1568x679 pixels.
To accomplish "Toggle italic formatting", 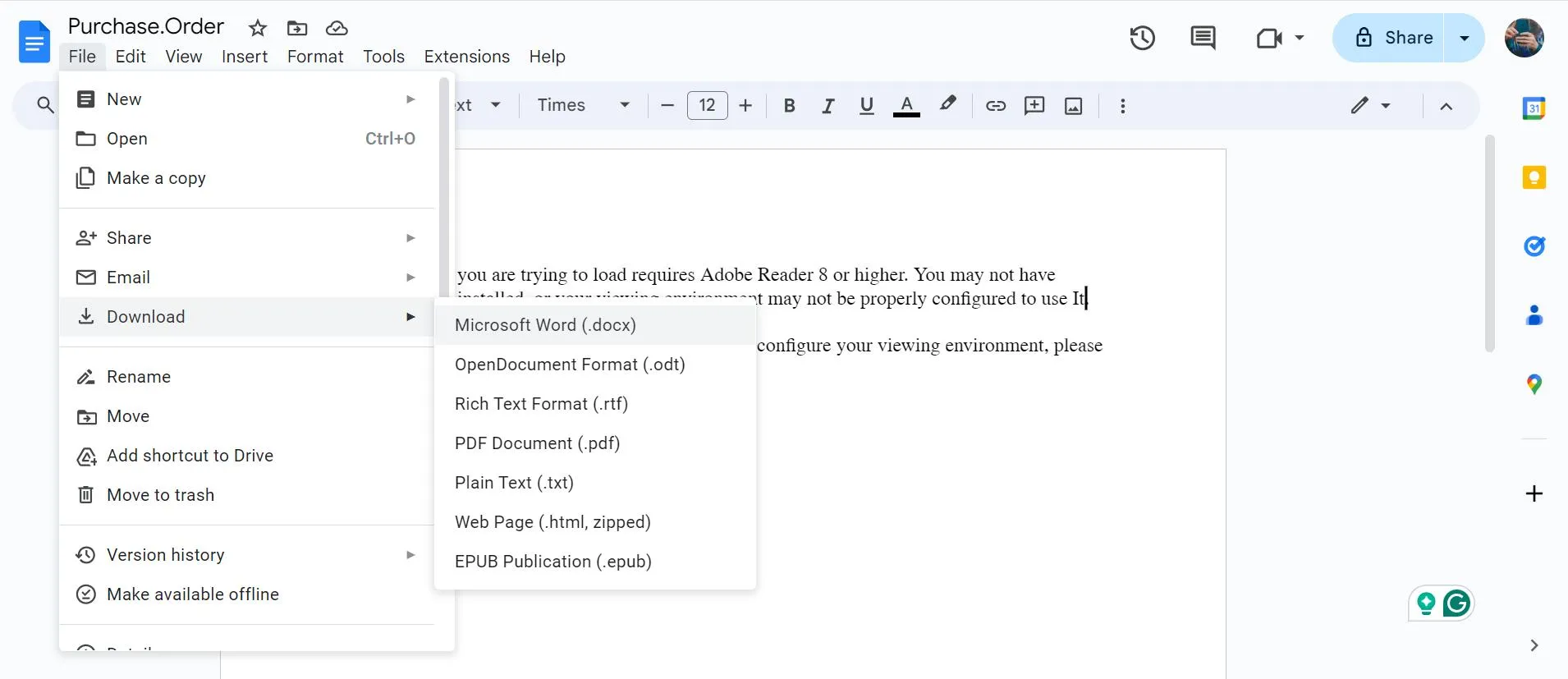I will (x=828, y=105).
